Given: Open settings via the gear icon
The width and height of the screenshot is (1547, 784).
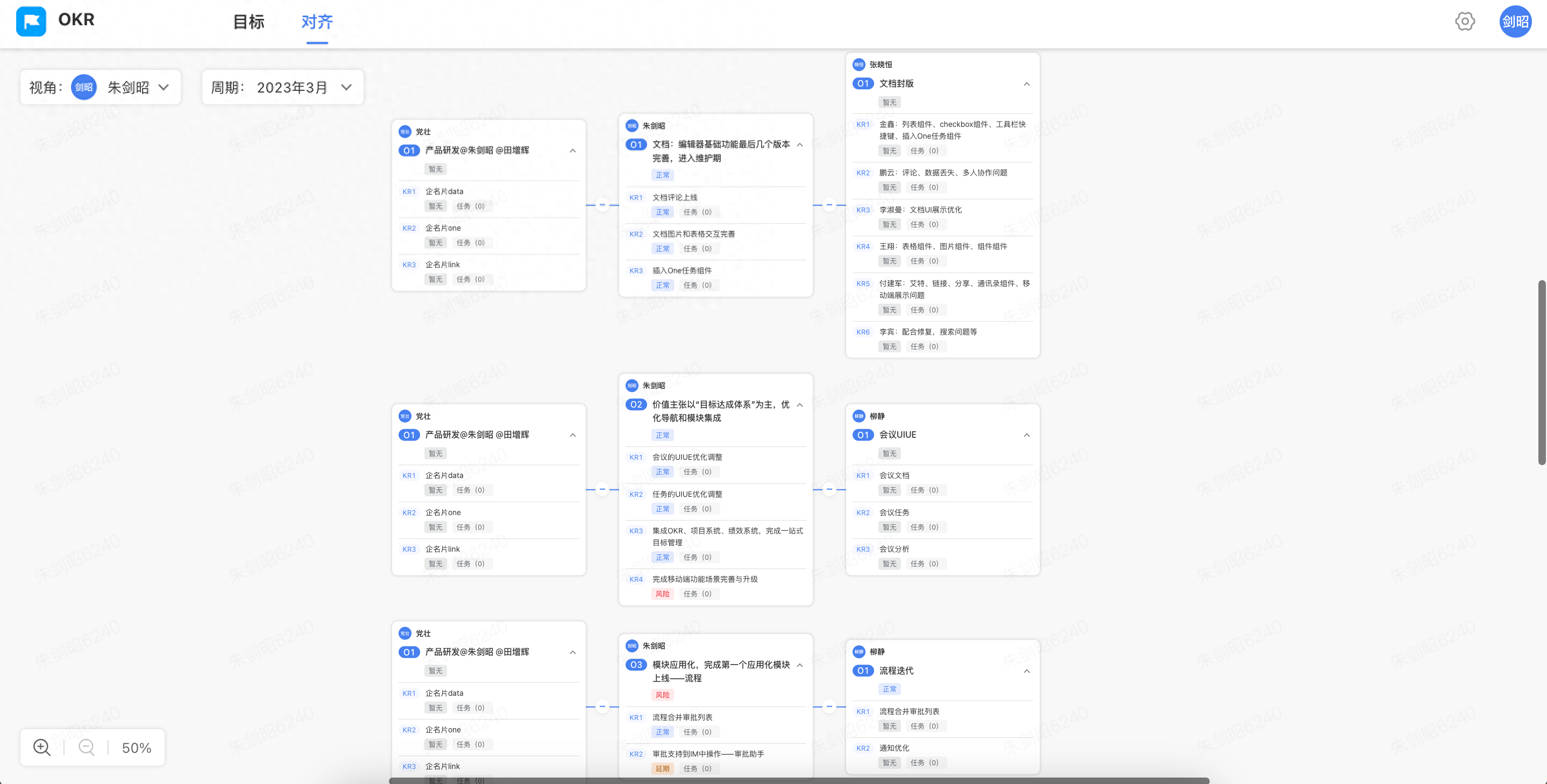Looking at the screenshot, I should coord(1465,22).
